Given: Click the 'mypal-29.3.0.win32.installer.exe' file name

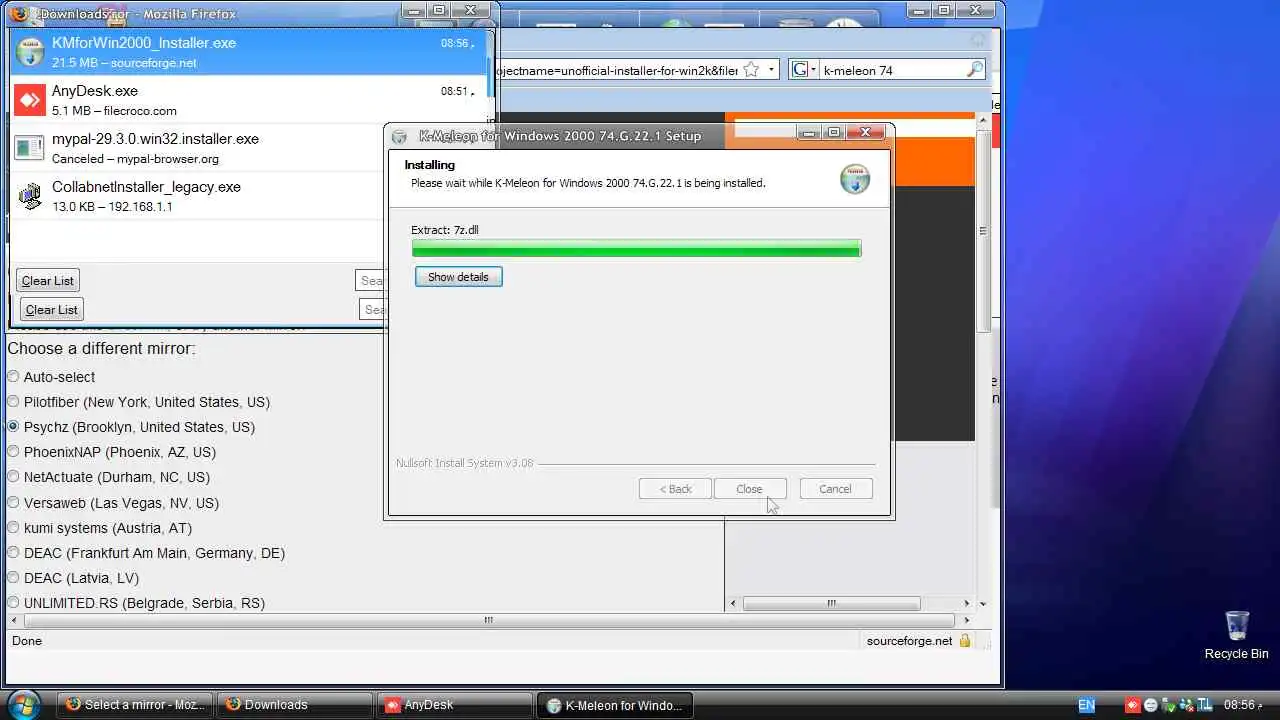Looking at the screenshot, I should click(155, 139).
